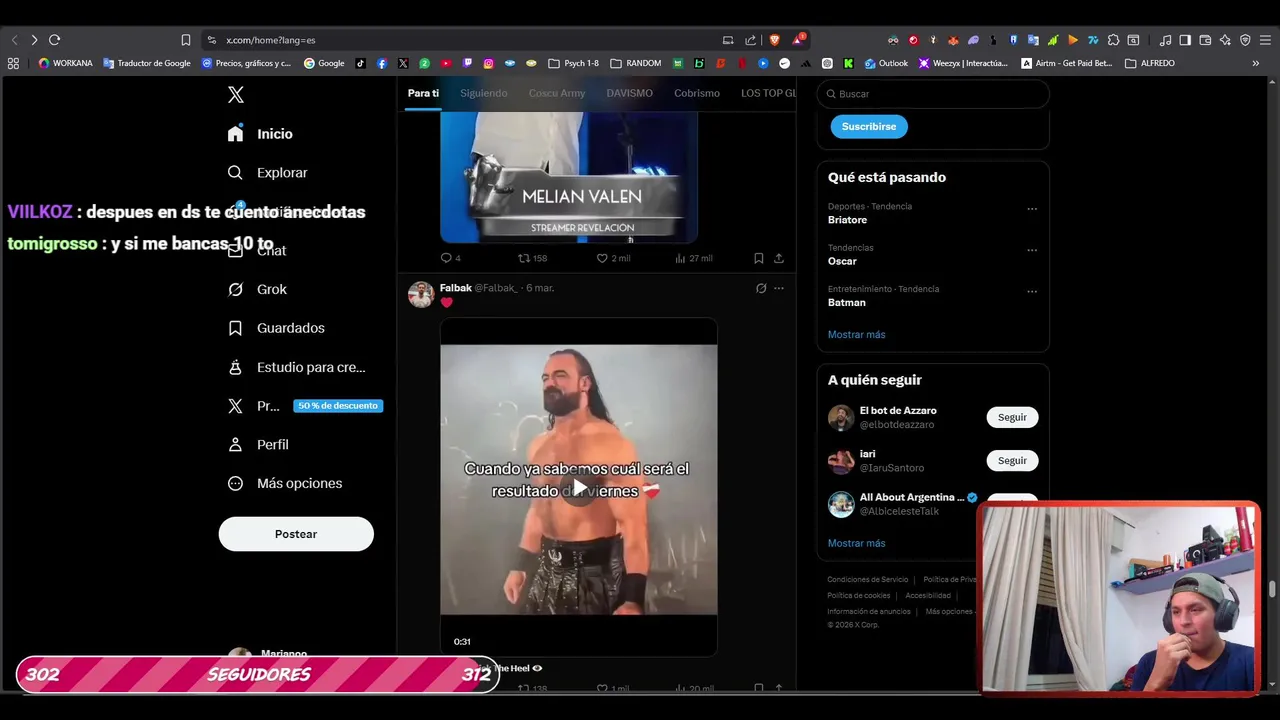Image resolution: width=1280 pixels, height=720 pixels.
Task: Open Traductor de Google bookmark
Action: click(x=147, y=63)
